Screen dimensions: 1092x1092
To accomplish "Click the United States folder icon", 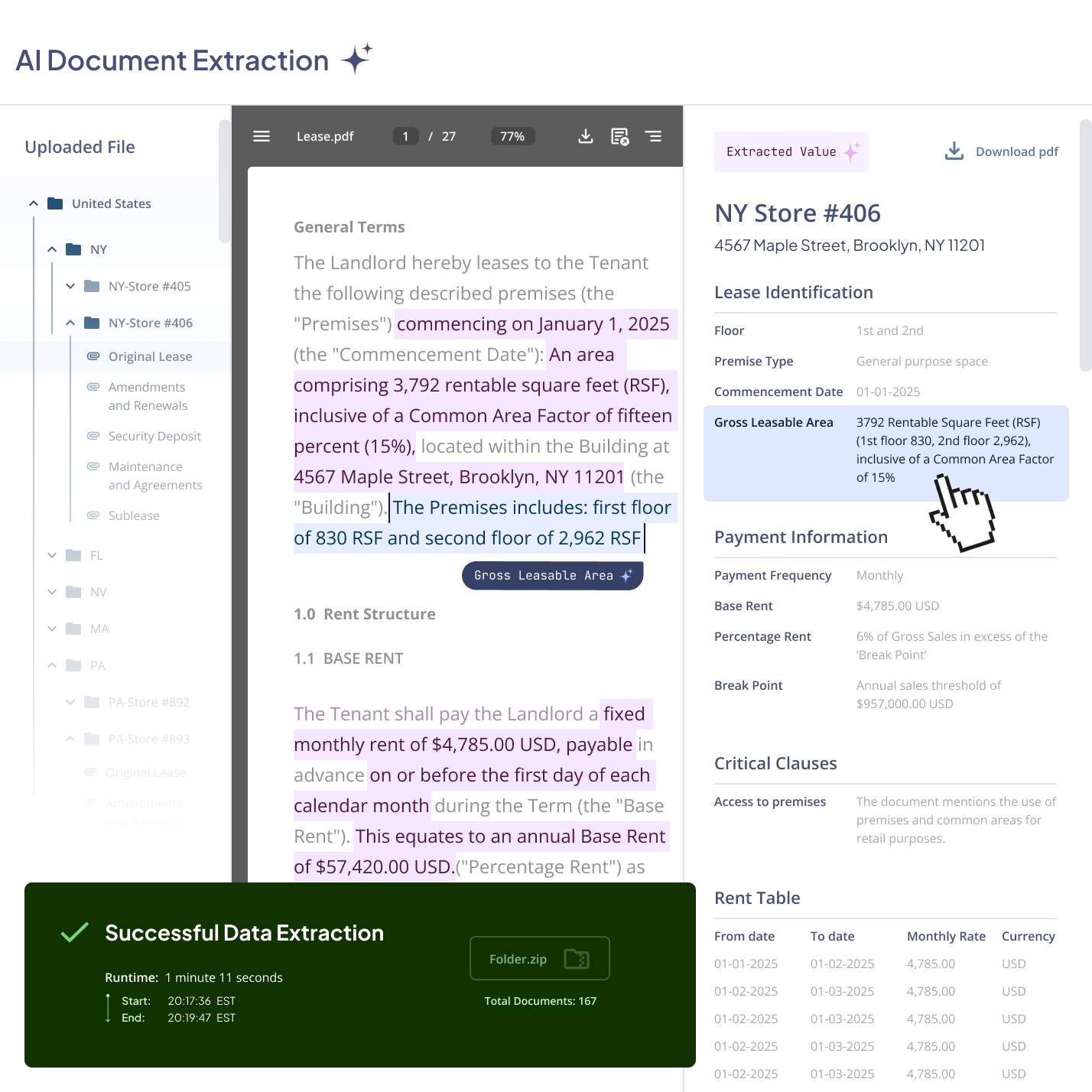I will 55,203.
